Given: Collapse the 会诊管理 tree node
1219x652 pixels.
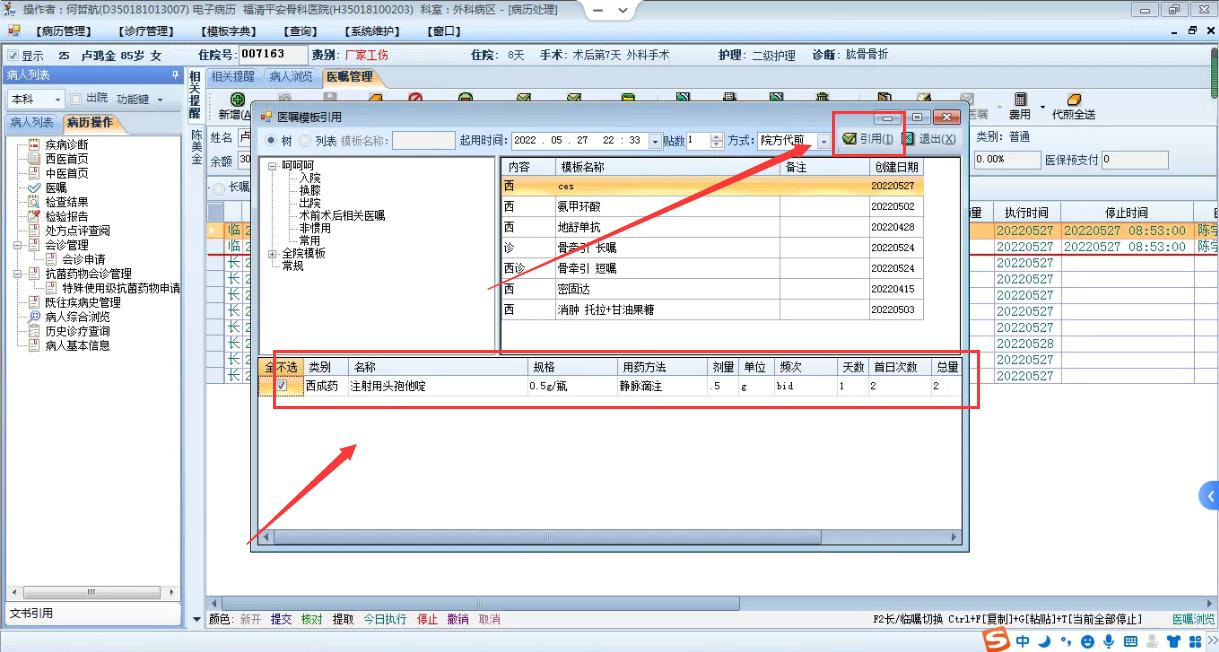Looking at the screenshot, I should (x=18, y=244).
